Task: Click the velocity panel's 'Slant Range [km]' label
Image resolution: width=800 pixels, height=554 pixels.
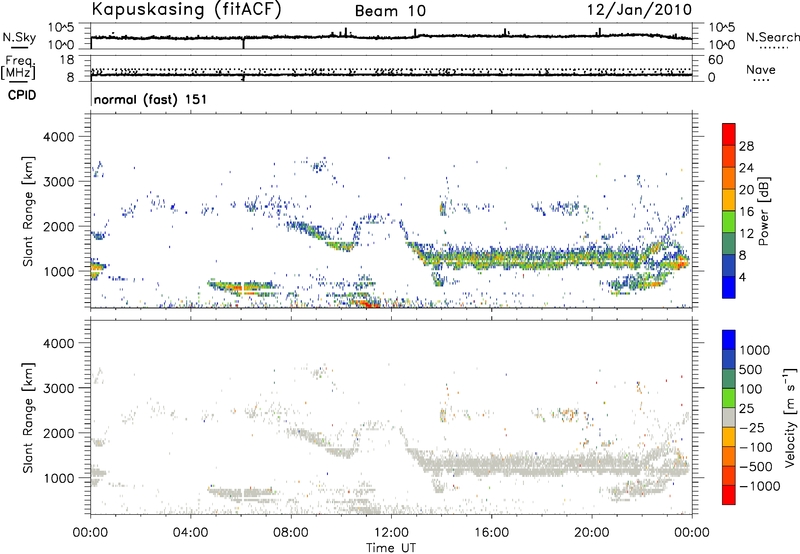Action: pyautogui.click(x=28, y=418)
